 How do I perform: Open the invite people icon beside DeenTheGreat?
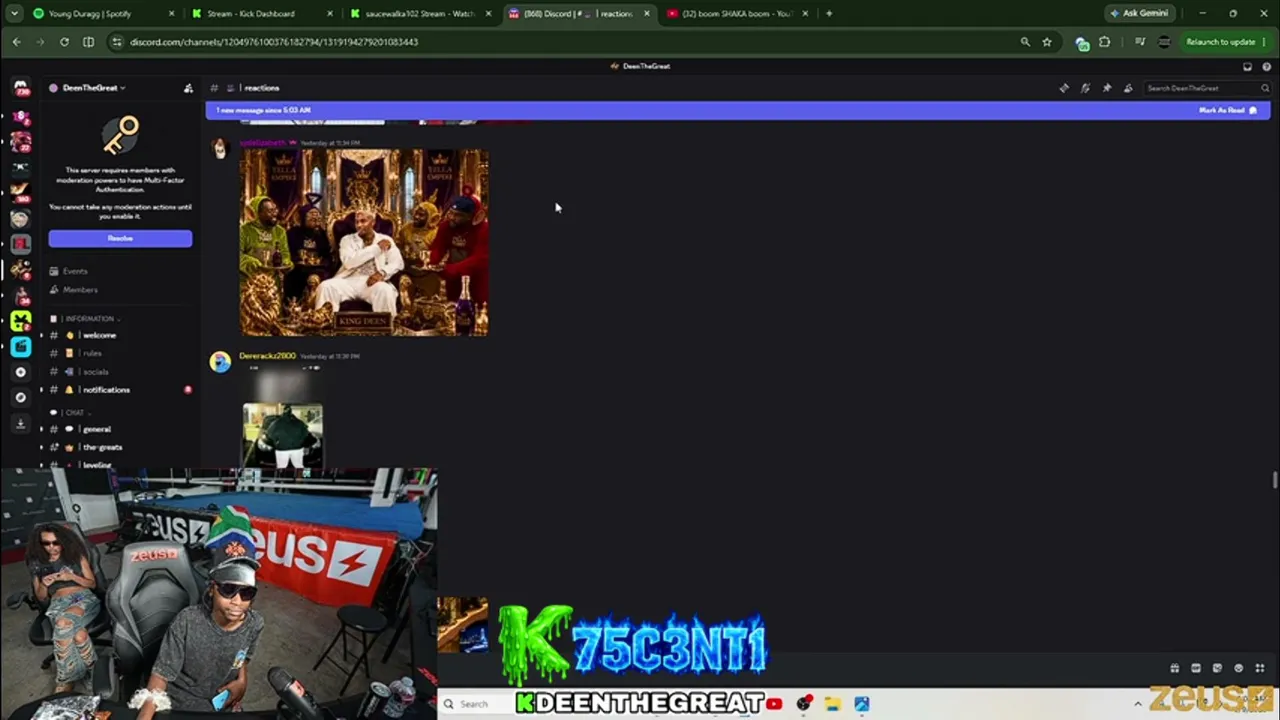(188, 88)
